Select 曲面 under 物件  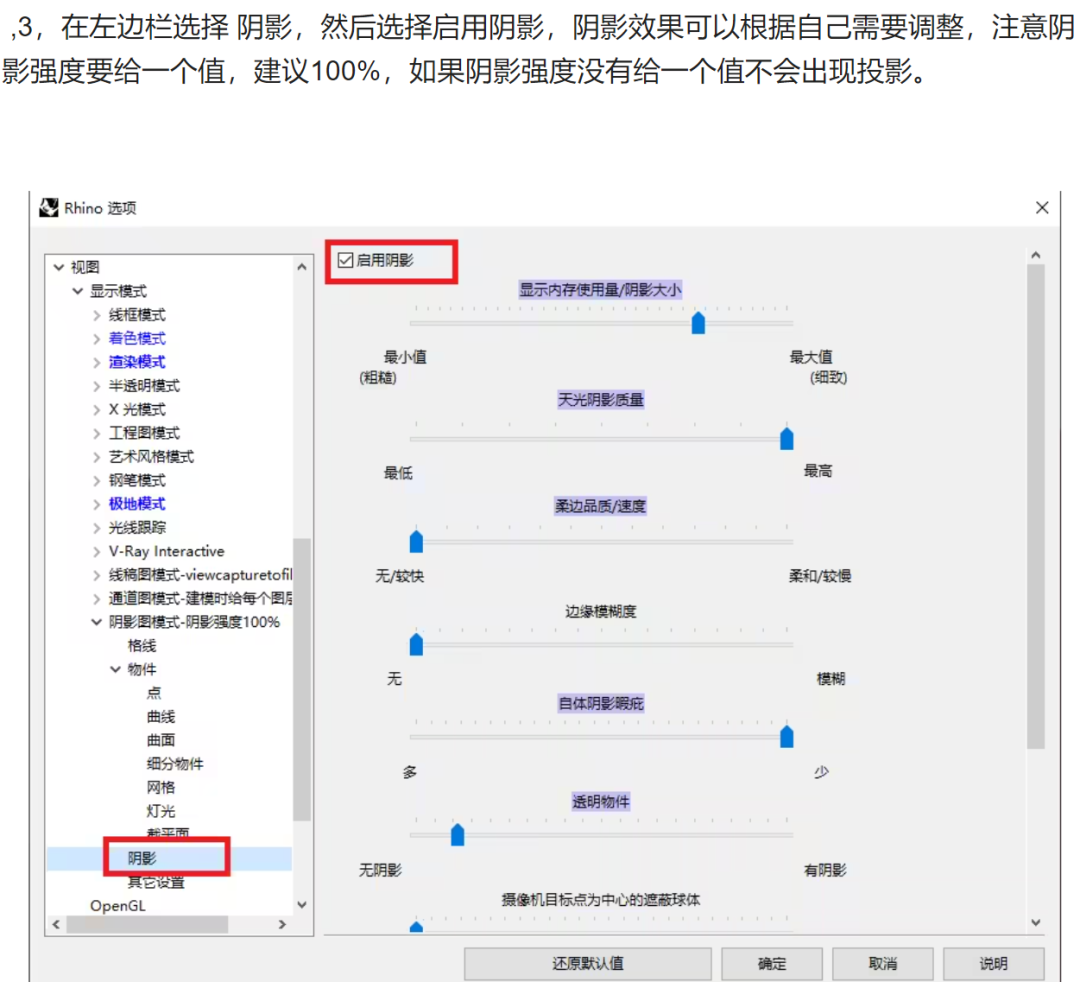pyautogui.click(x=161, y=740)
